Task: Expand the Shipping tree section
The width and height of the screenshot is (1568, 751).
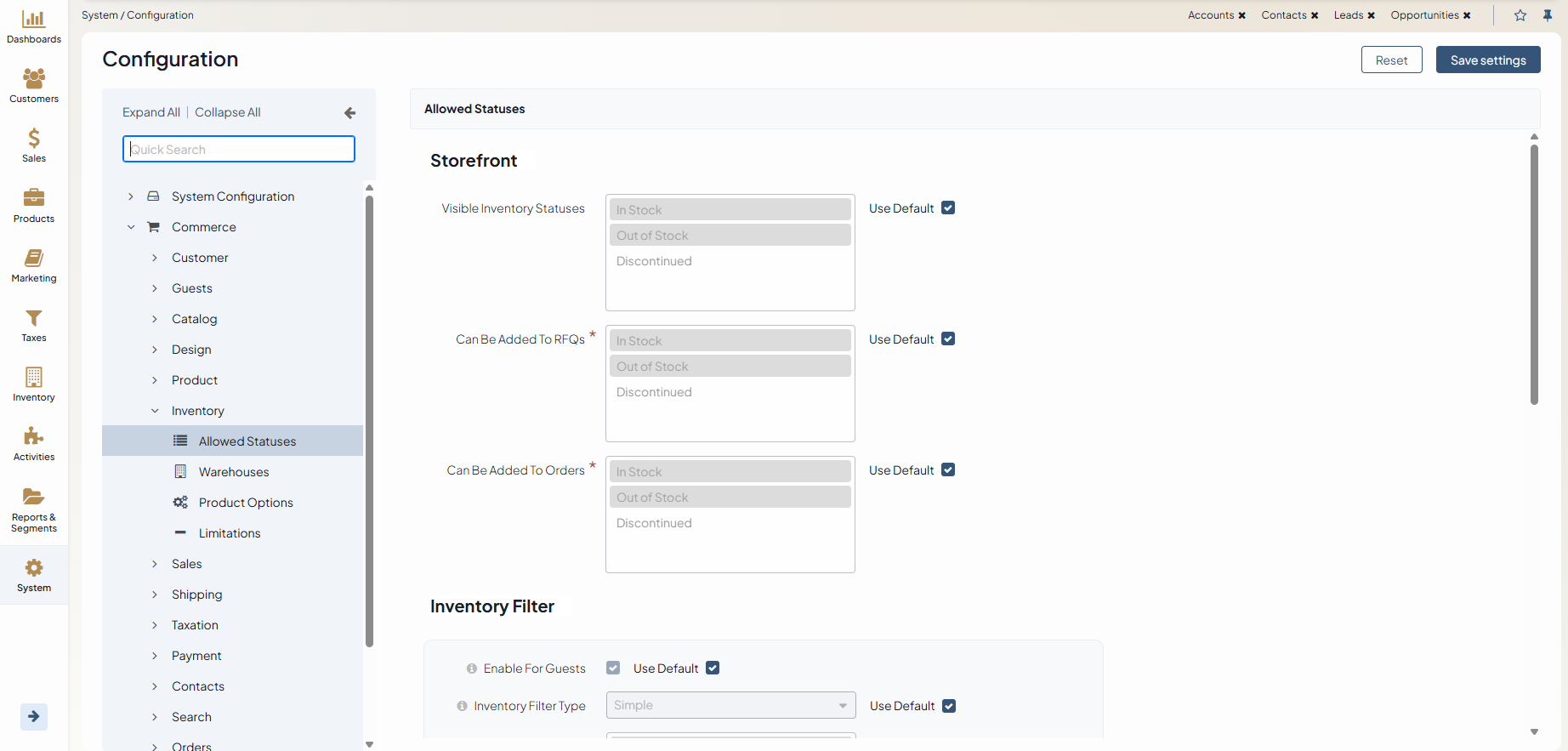Action: click(x=155, y=595)
